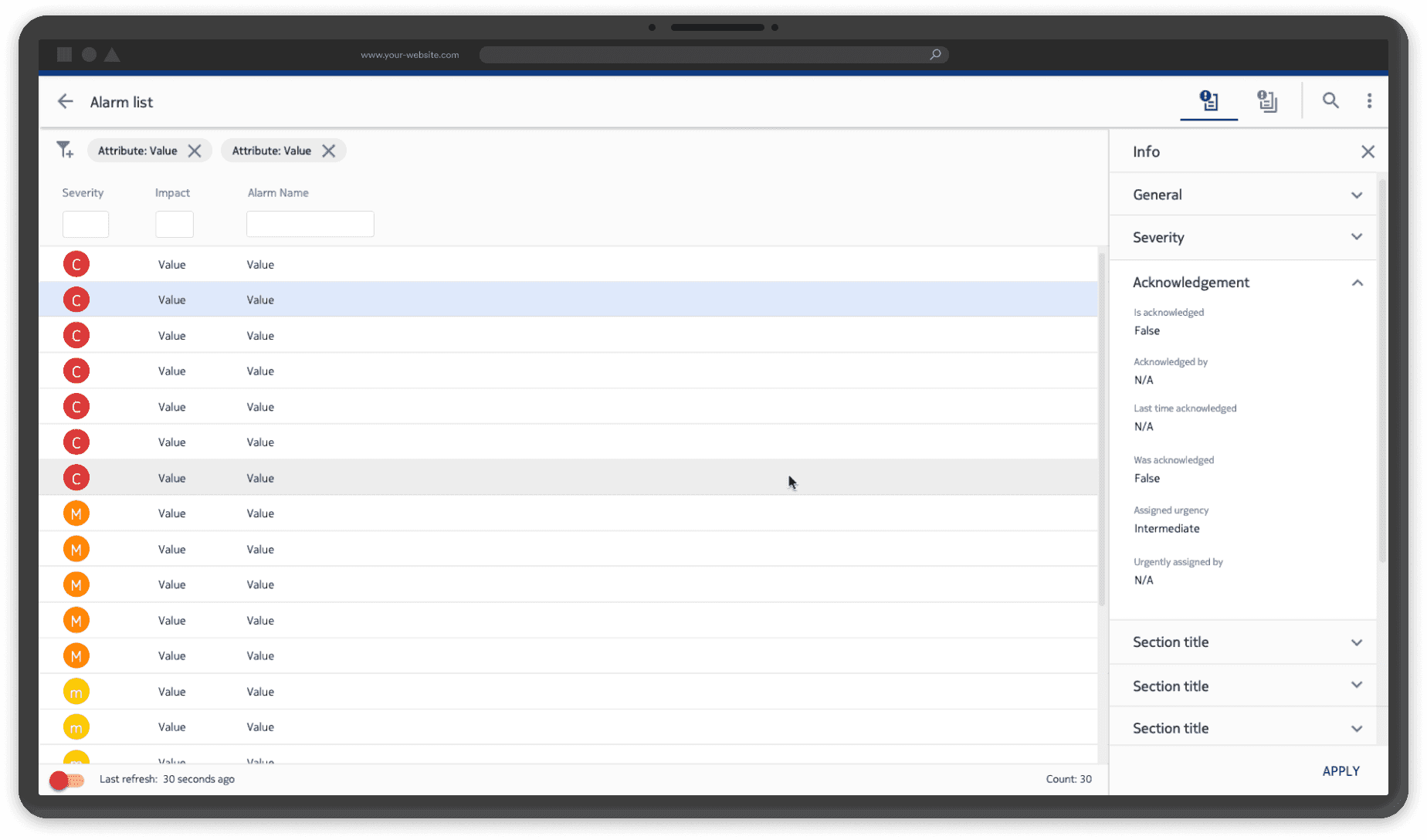Click the back arrow beside Alarm list
1427x840 pixels.
point(65,101)
